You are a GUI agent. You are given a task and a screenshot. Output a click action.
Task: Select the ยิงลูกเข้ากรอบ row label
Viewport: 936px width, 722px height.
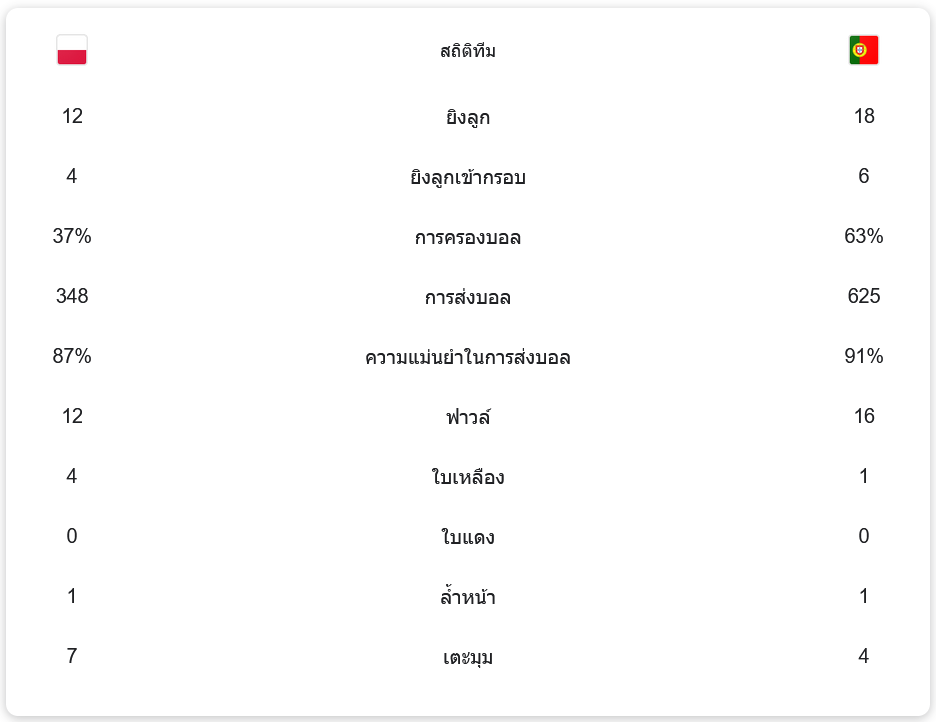pos(468,178)
